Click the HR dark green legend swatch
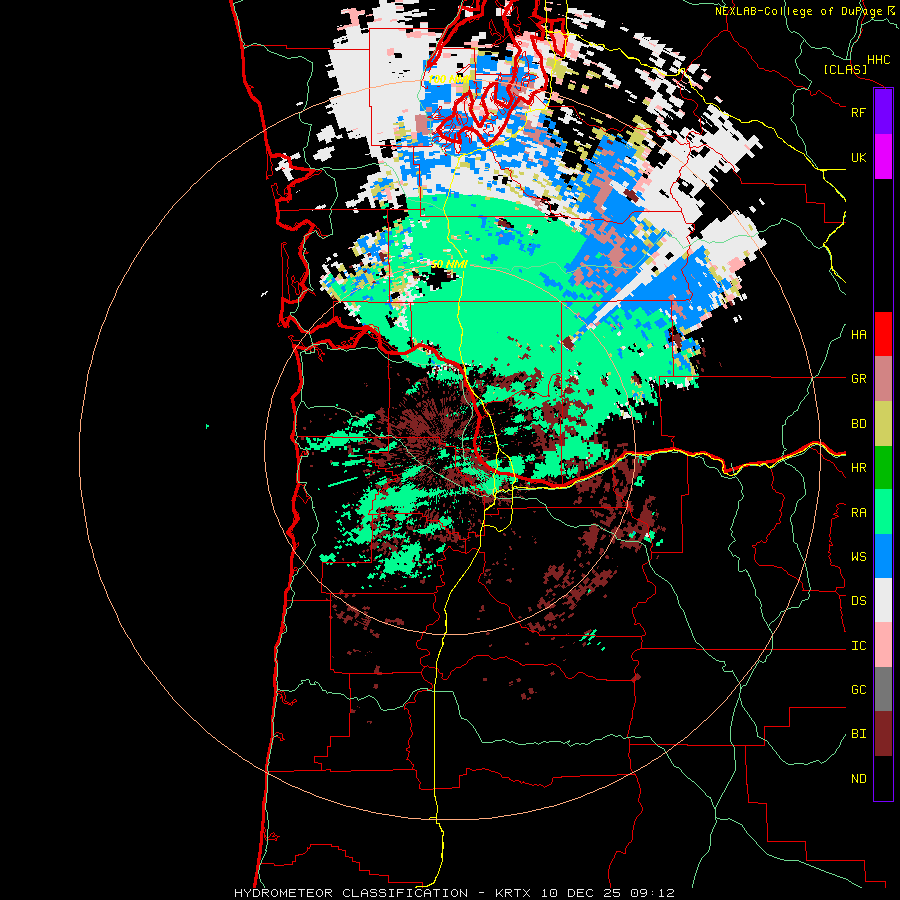900x900 pixels. click(x=883, y=468)
